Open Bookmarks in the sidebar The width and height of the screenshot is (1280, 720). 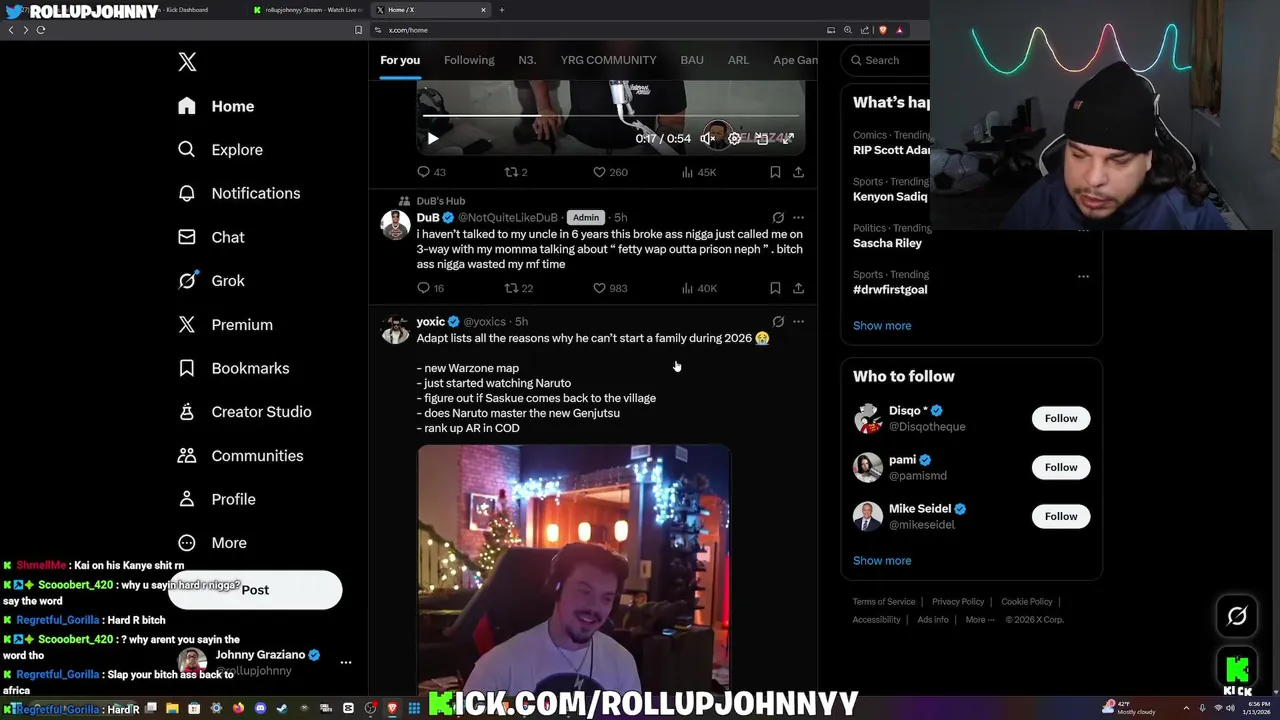coord(234,368)
